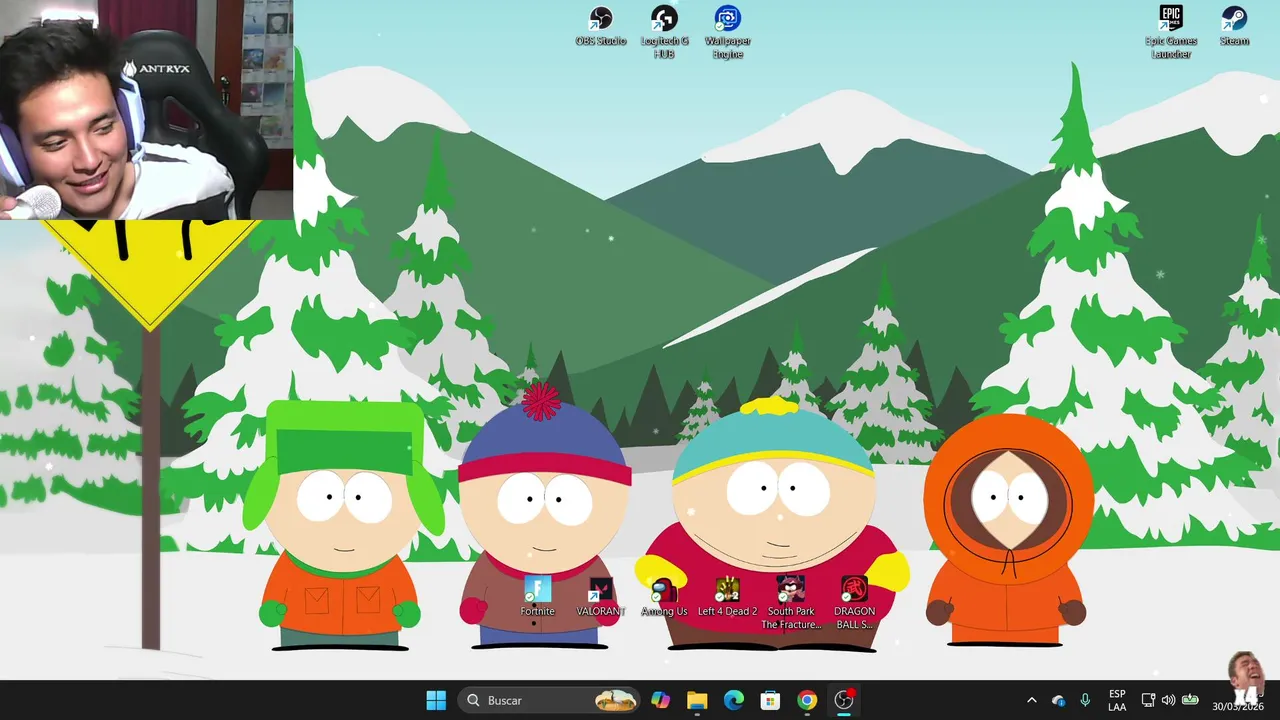Open Microsoft Store from the taskbar
Screen dimensions: 1280x720
tap(770, 700)
